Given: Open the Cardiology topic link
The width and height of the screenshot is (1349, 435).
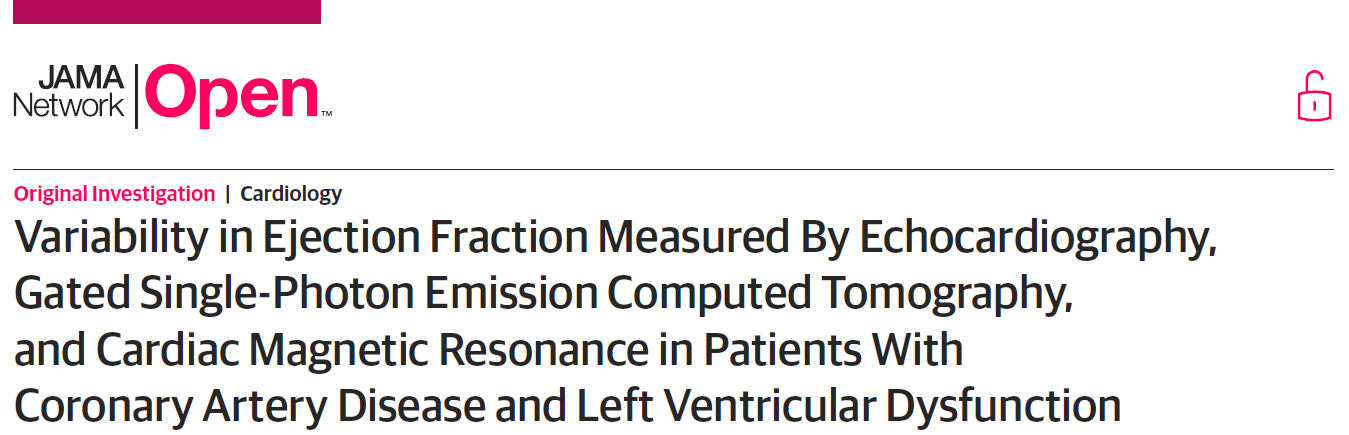Looking at the screenshot, I should pyautogui.click(x=291, y=194).
